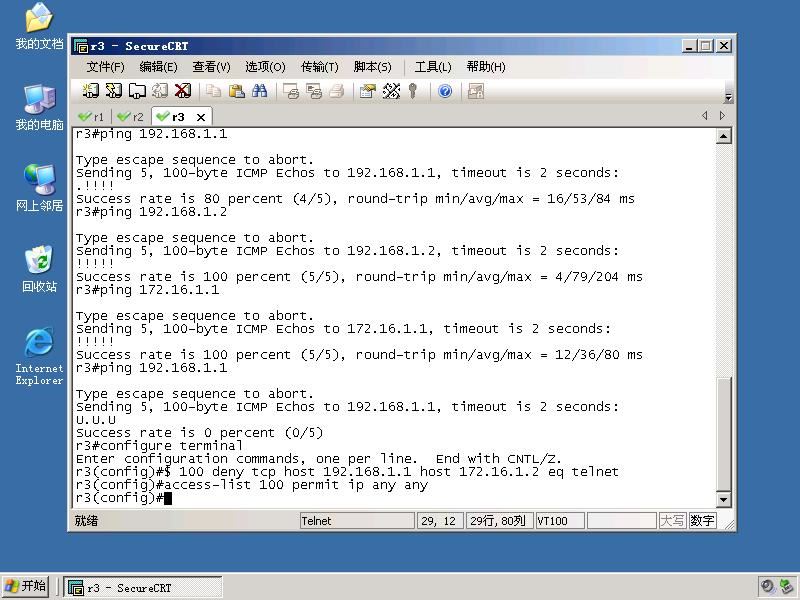Click the 就绪 ready status text
Image resolution: width=800 pixels, height=600 pixels.
86,521
